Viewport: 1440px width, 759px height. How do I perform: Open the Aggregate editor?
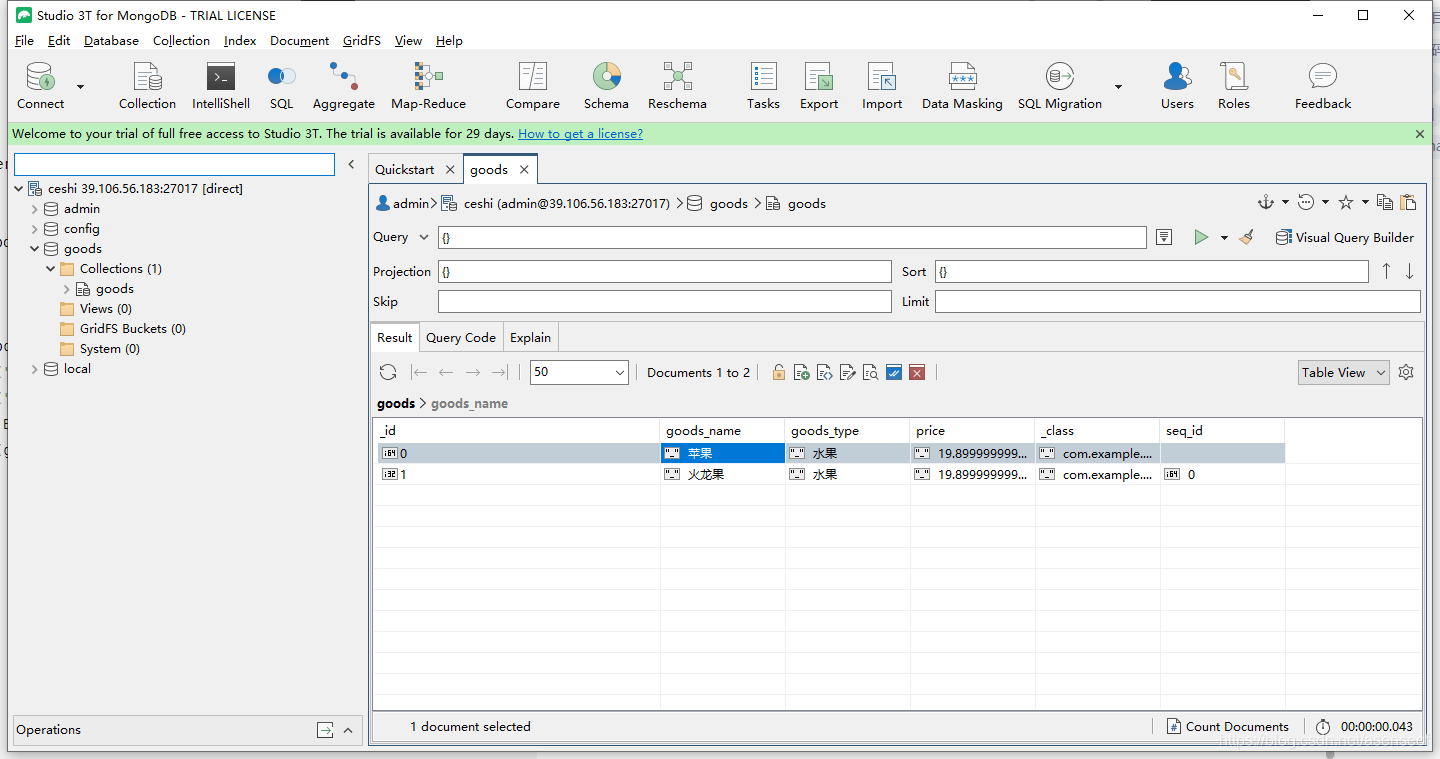pyautogui.click(x=344, y=86)
